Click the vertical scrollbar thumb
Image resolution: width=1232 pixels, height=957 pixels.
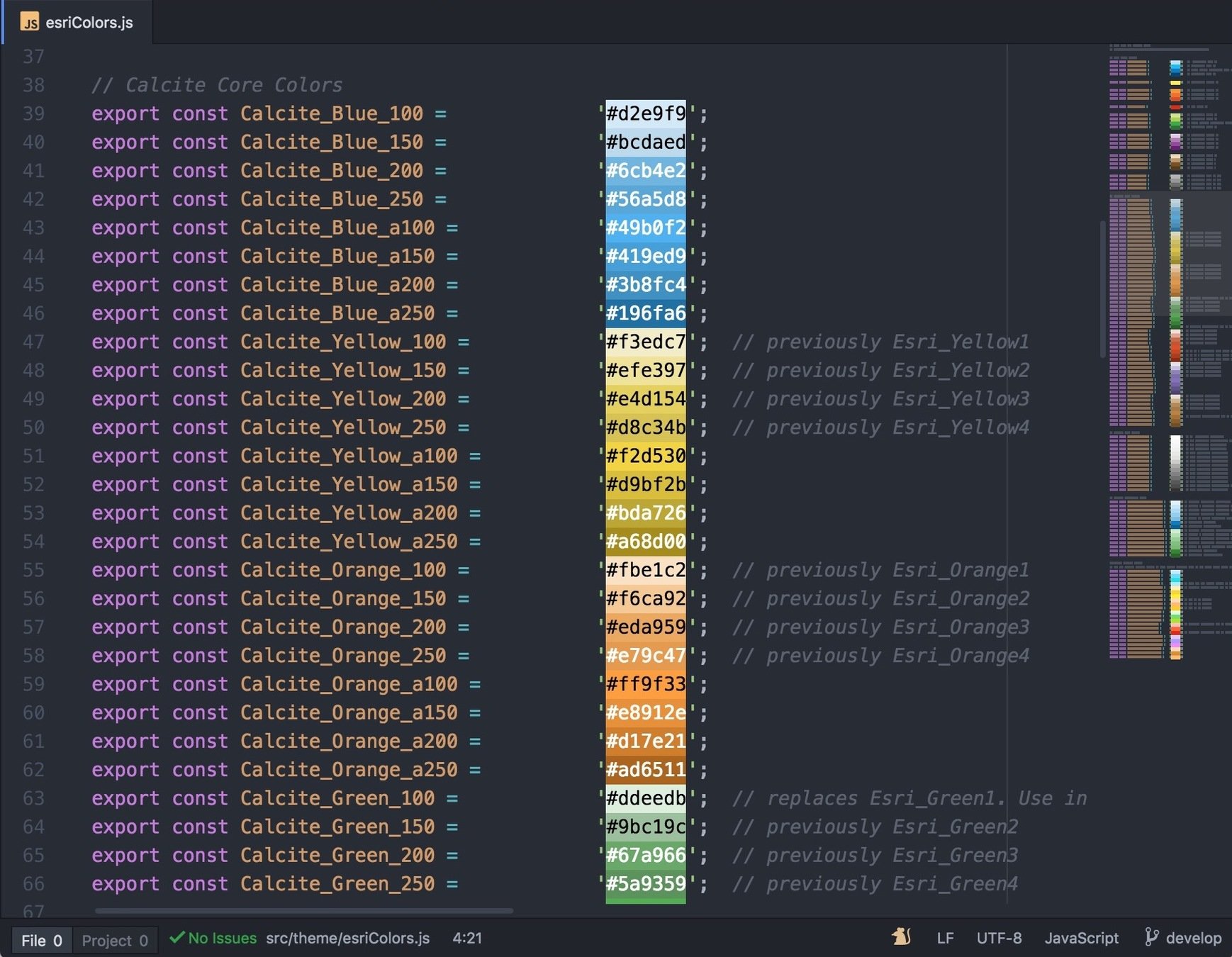pos(1102,289)
